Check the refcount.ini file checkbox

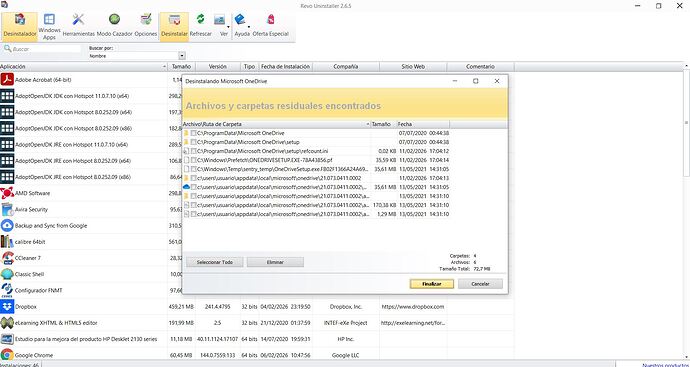tap(194, 151)
